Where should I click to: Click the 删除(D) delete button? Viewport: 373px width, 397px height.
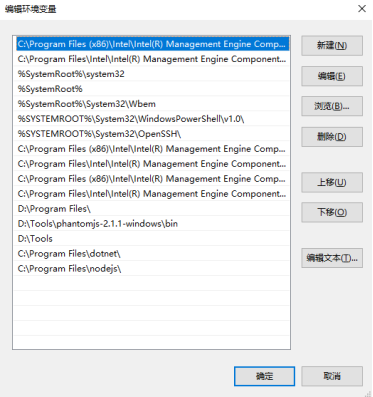pos(332,137)
